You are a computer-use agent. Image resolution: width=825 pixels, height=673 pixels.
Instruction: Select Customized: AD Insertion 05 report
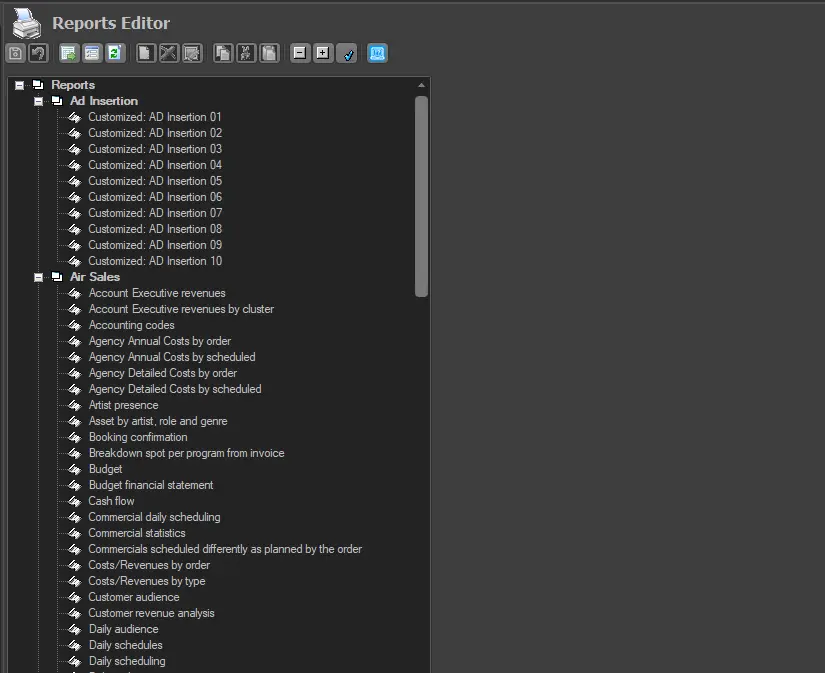point(154,181)
